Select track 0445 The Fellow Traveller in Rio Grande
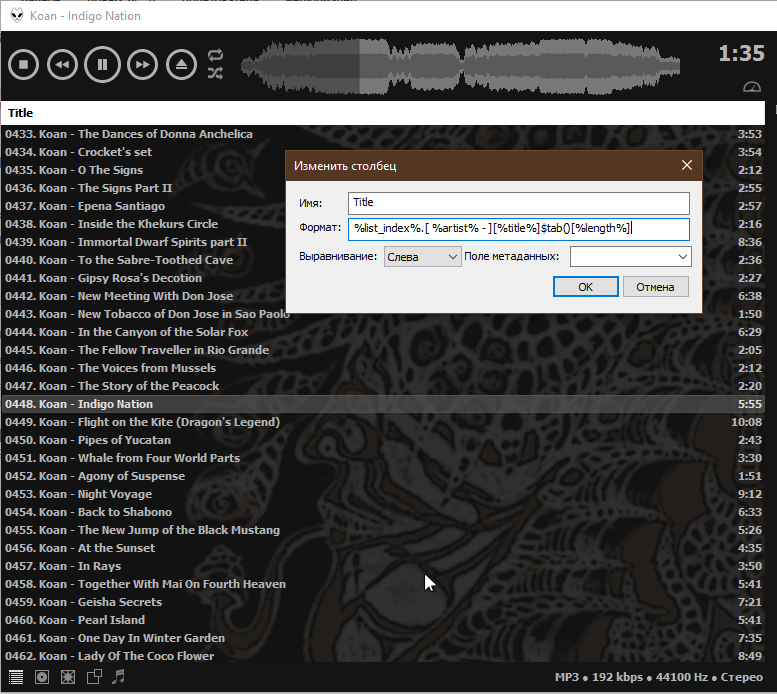 tap(383, 350)
